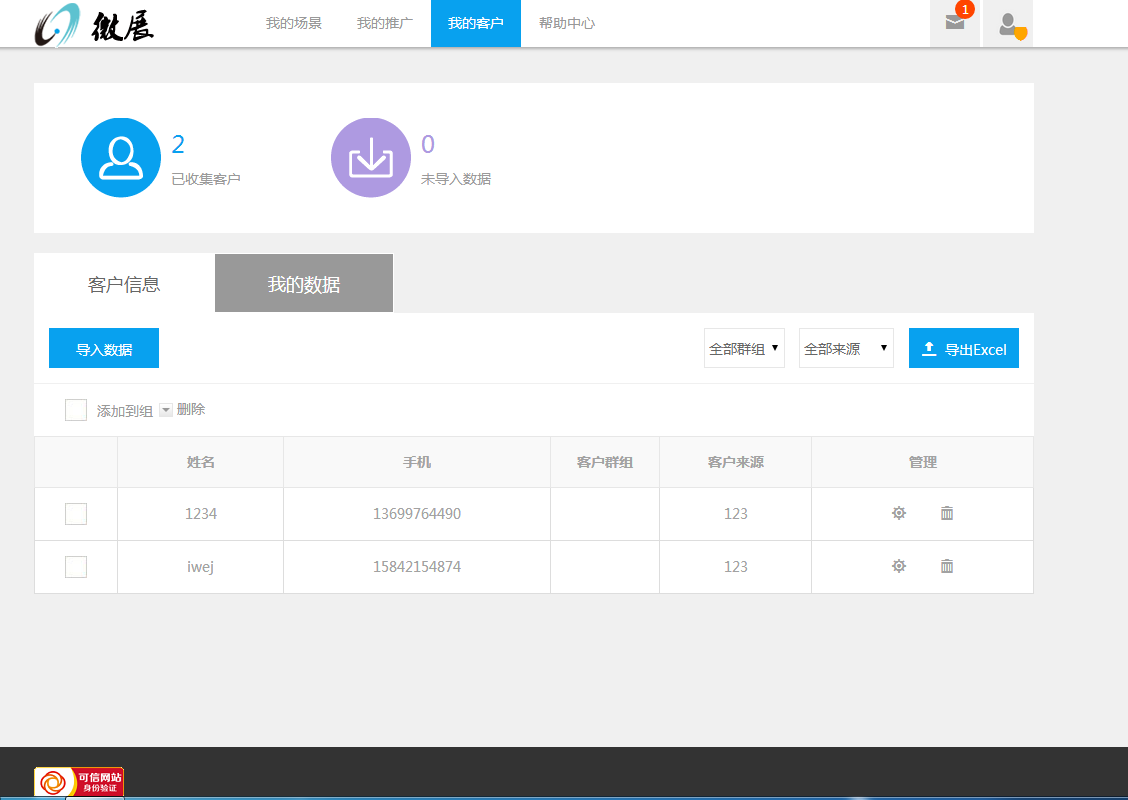Delete customer 1234 using trash icon
This screenshot has height=800, width=1128.
[947, 513]
